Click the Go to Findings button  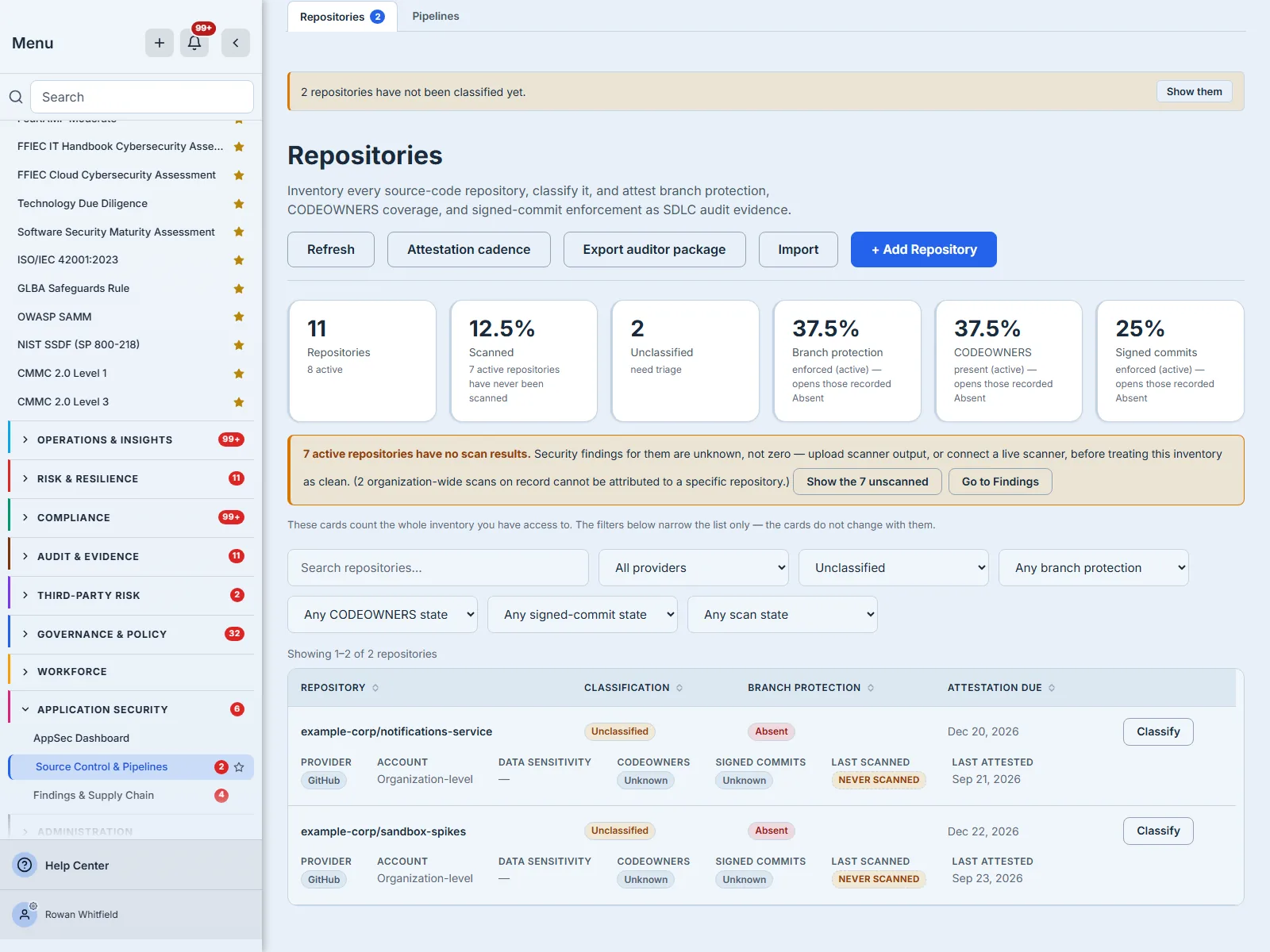point(1000,482)
